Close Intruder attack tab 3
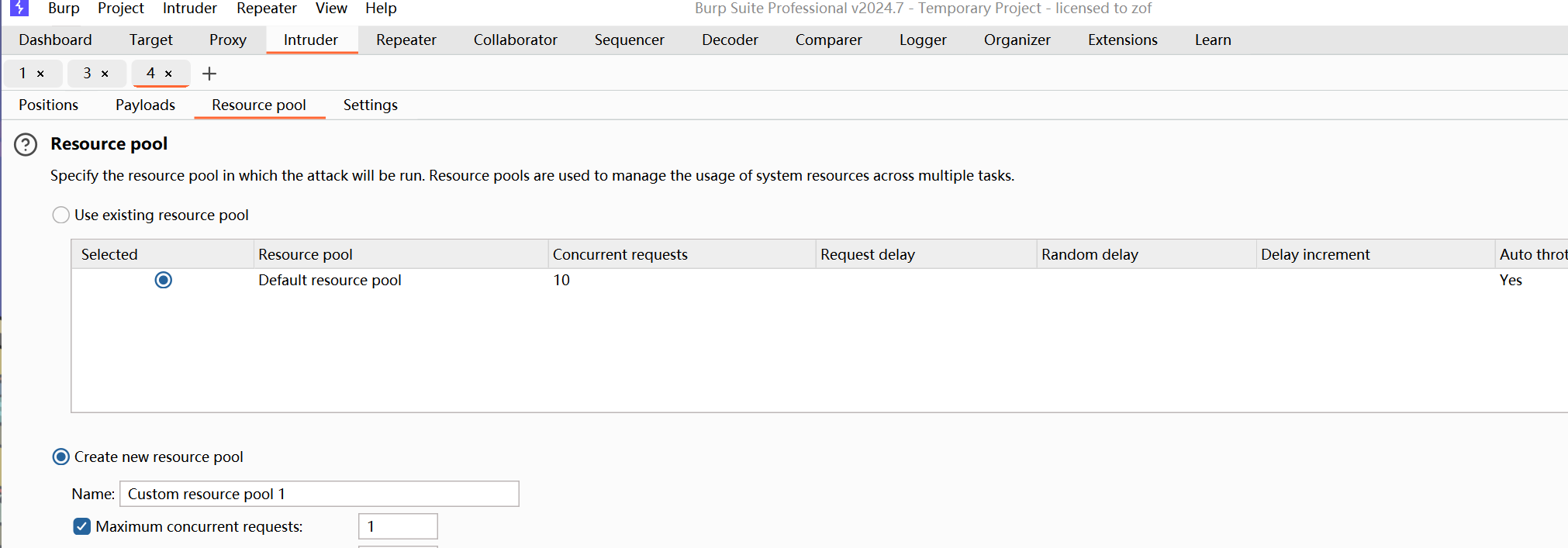This screenshot has height=548, width=1568. (105, 74)
